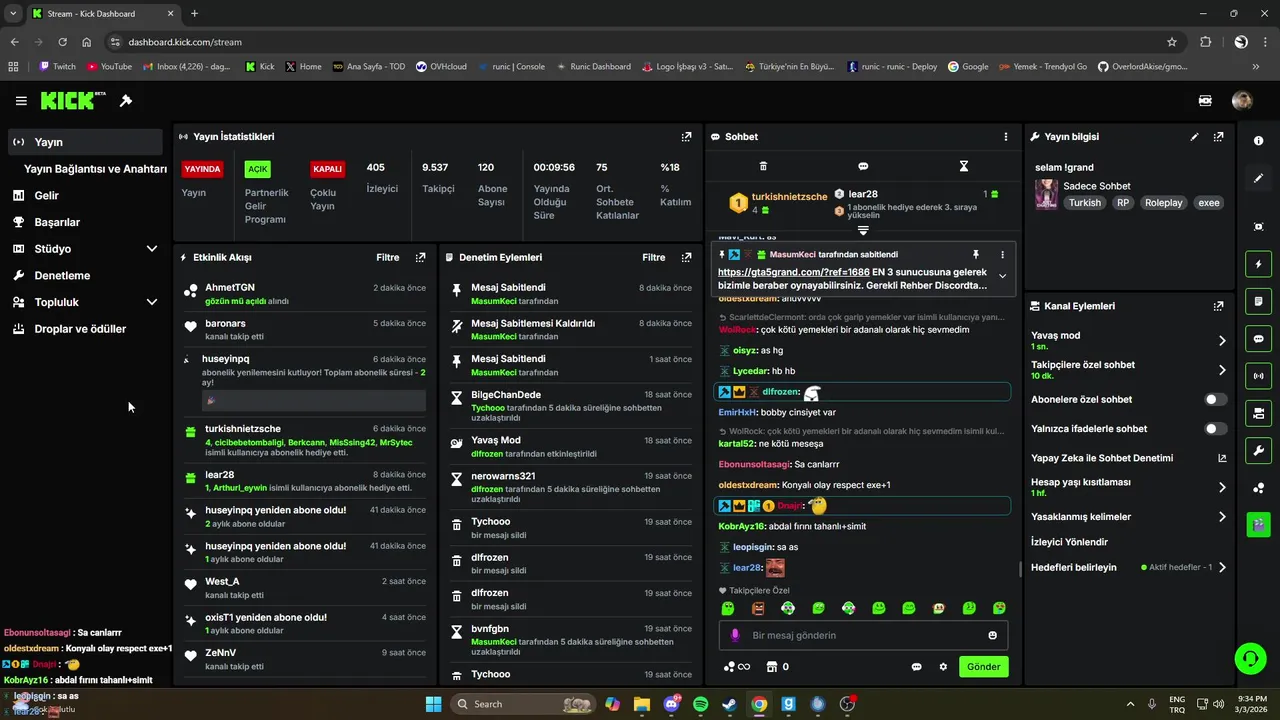The height and width of the screenshot is (720, 1280).
Task: Open Yayın Bağlantısı ve Anahtarı page
Action: [x=95, y=169]
